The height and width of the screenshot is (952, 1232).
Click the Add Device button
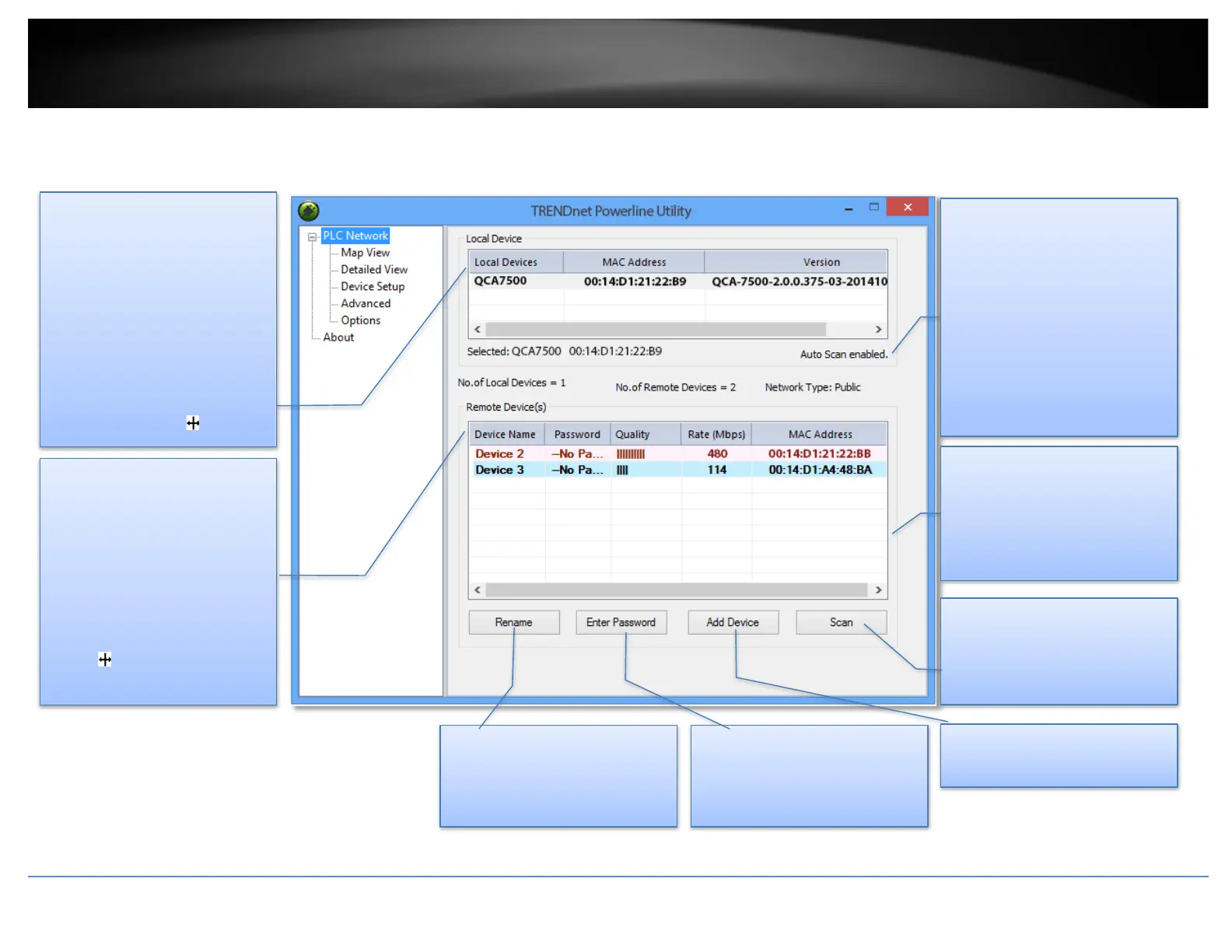[733, 622]
